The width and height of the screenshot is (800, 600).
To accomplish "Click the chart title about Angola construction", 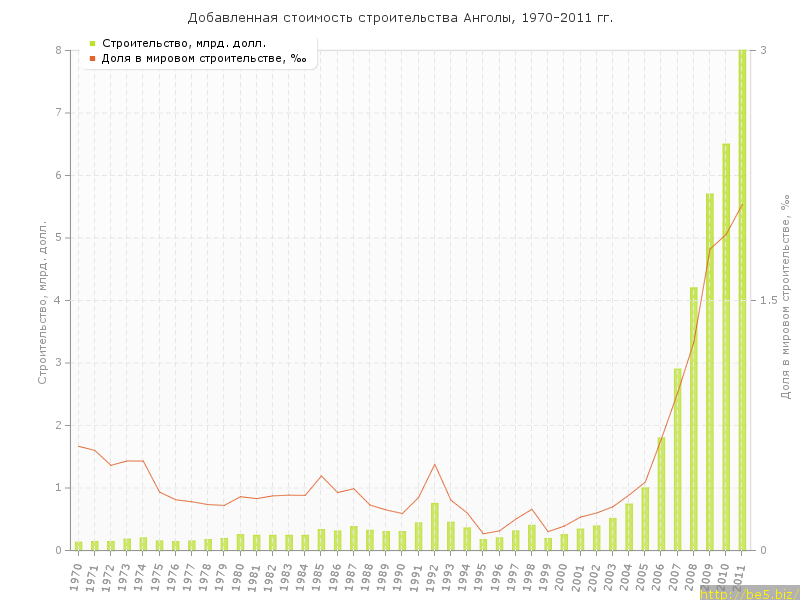I will 400,18.
